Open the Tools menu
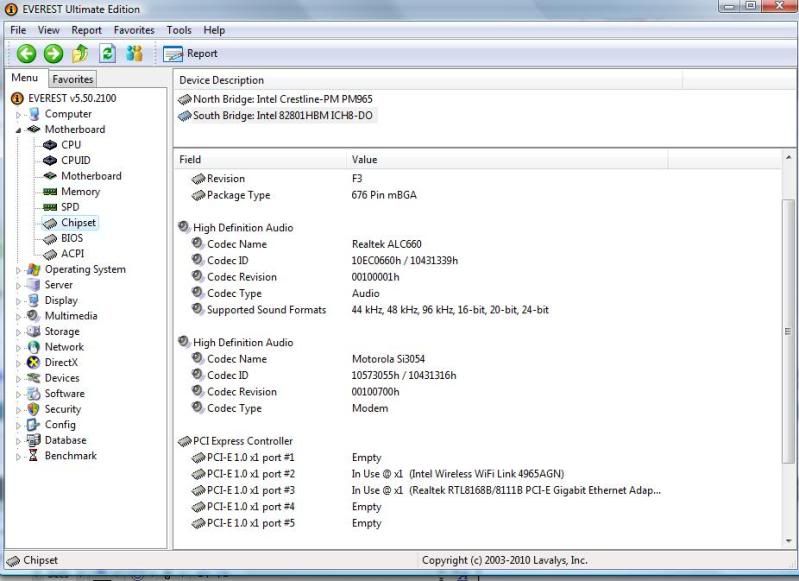799x581 pixels. tap(179, 30)
